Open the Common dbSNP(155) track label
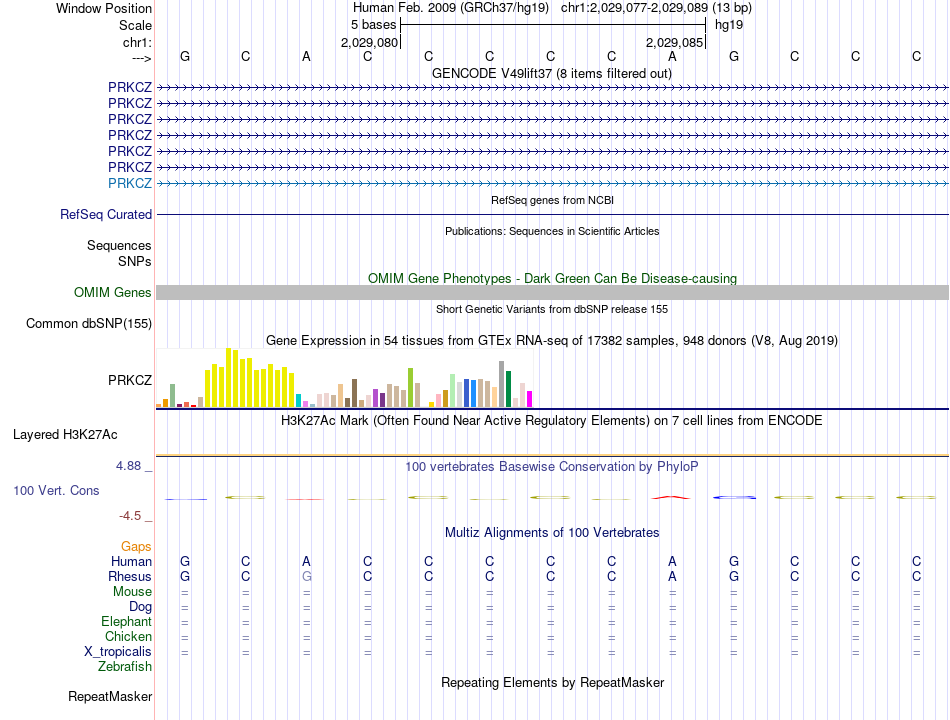This screenshot has height=720, width=950. (x=88, y=324)
